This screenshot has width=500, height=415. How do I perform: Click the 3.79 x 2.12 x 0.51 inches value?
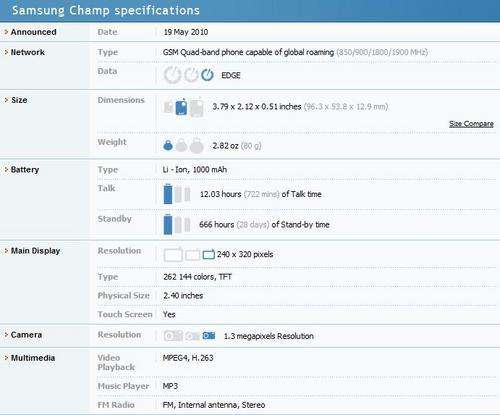257,107
